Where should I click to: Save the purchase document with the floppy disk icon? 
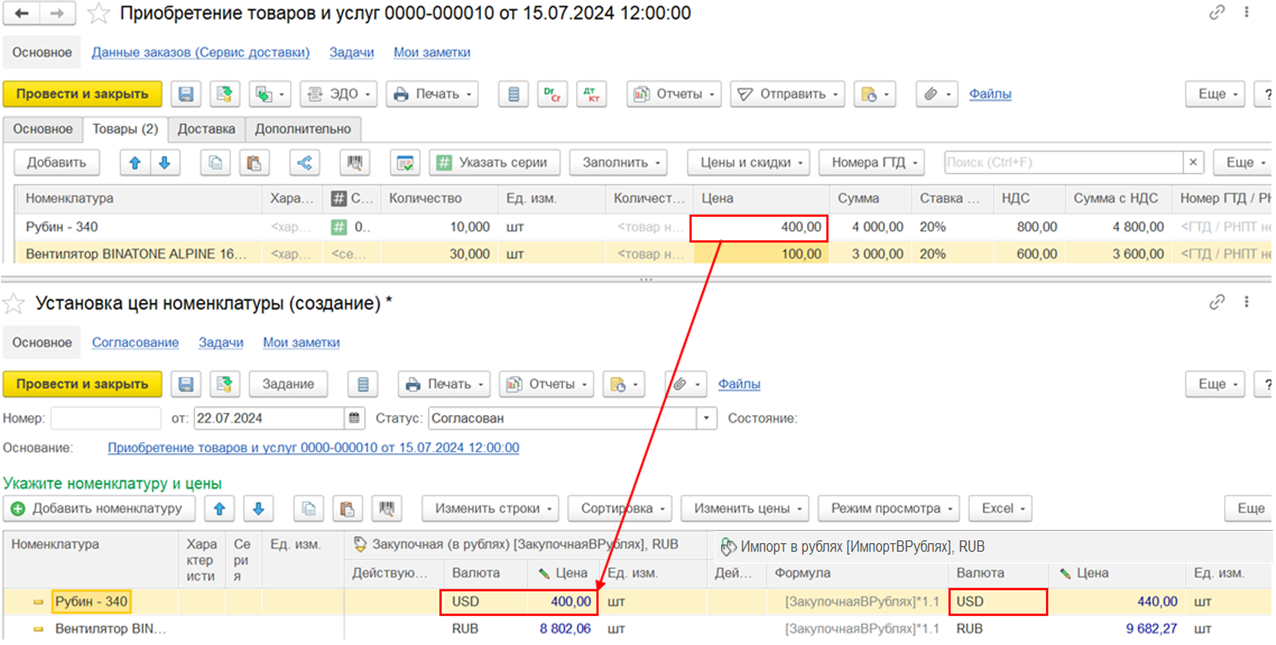[x=186, y=94]
